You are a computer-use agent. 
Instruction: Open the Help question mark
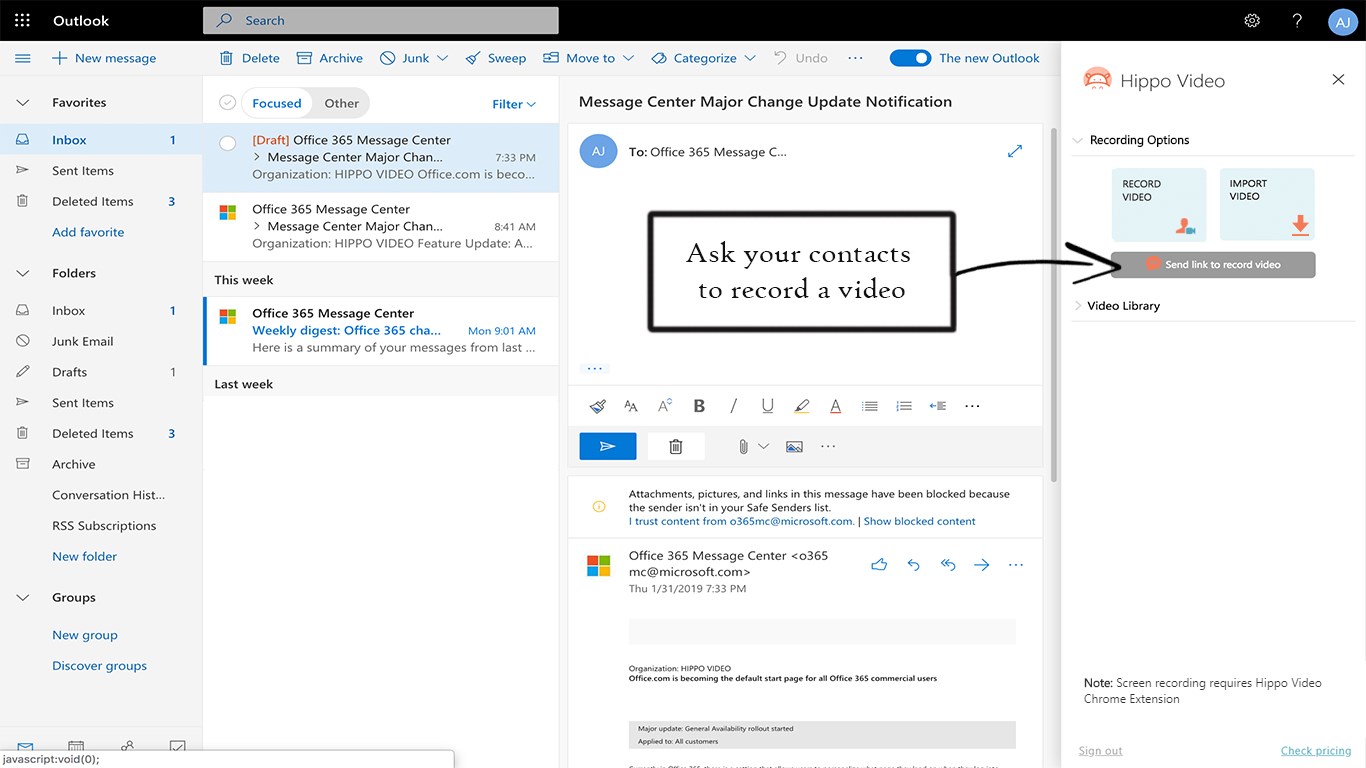tap(1297, 20)
